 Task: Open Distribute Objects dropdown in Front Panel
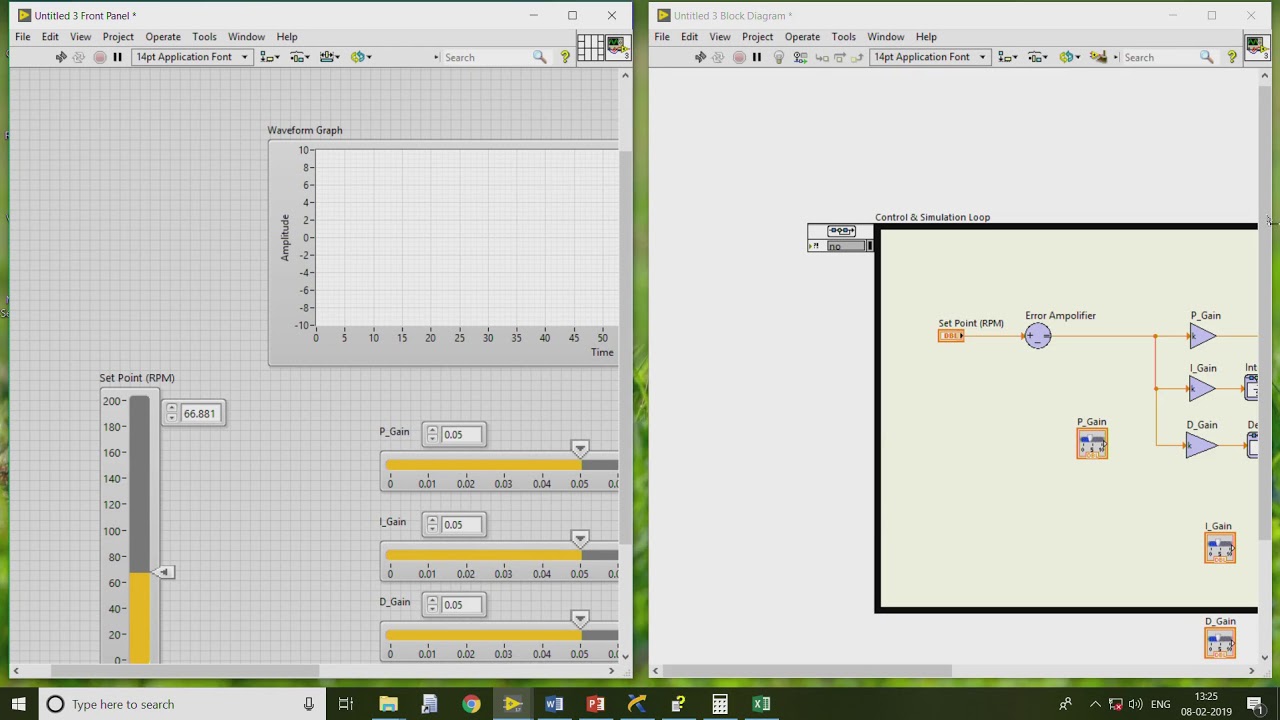point(300,57)
